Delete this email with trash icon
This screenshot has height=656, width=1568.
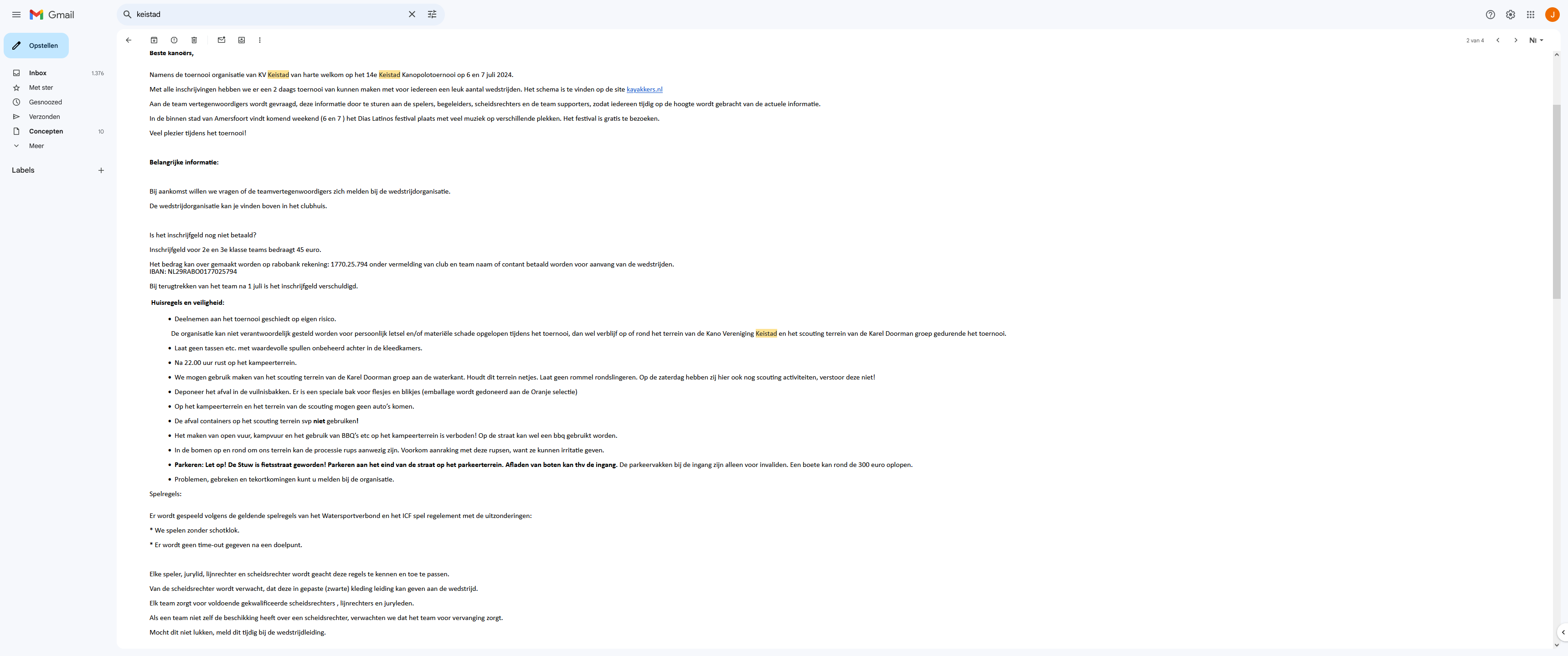[194, 40]
